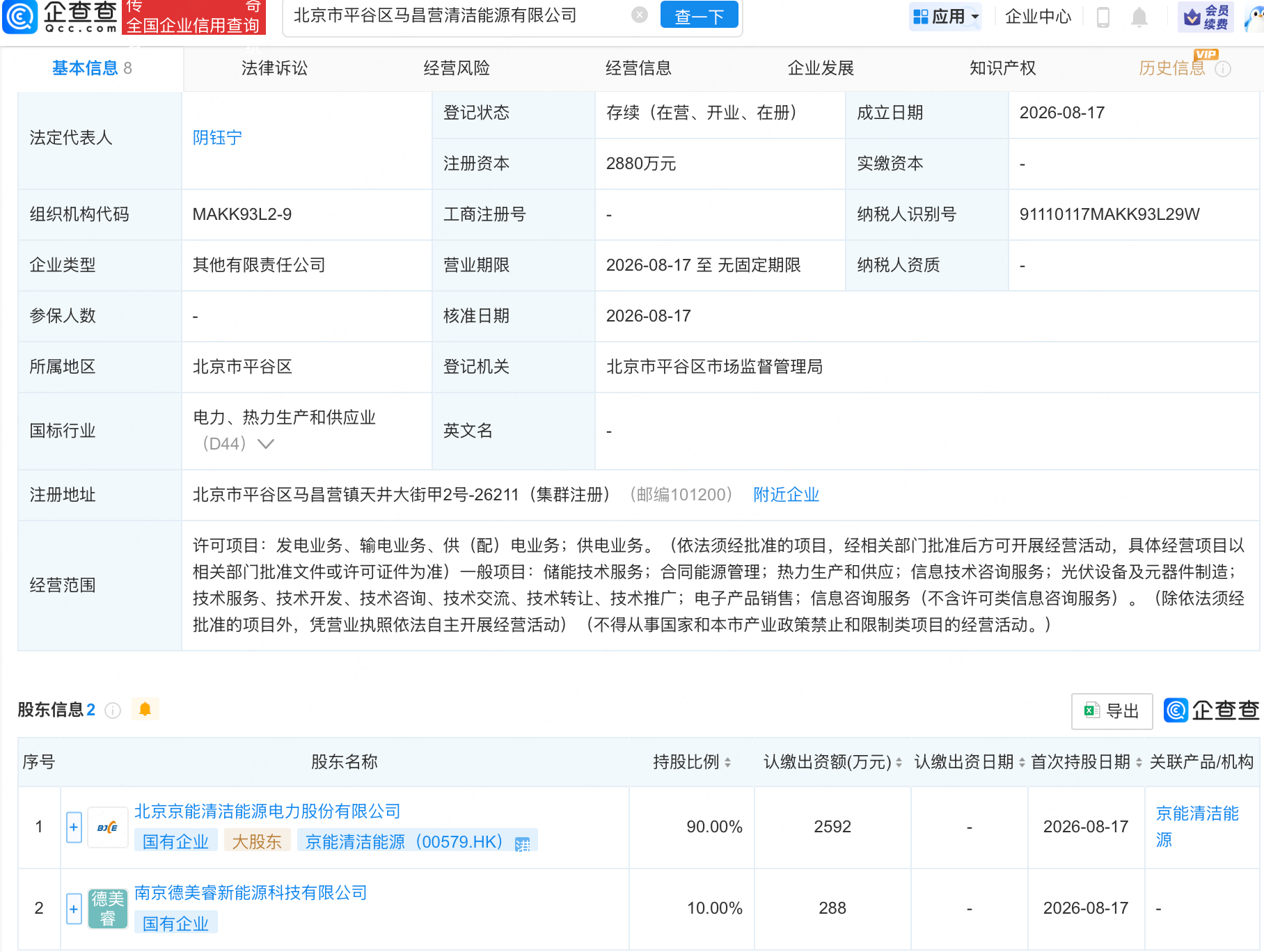Click the 股东名称 column header
Viewport: 1264px width, 952px height.
[344, 762]
